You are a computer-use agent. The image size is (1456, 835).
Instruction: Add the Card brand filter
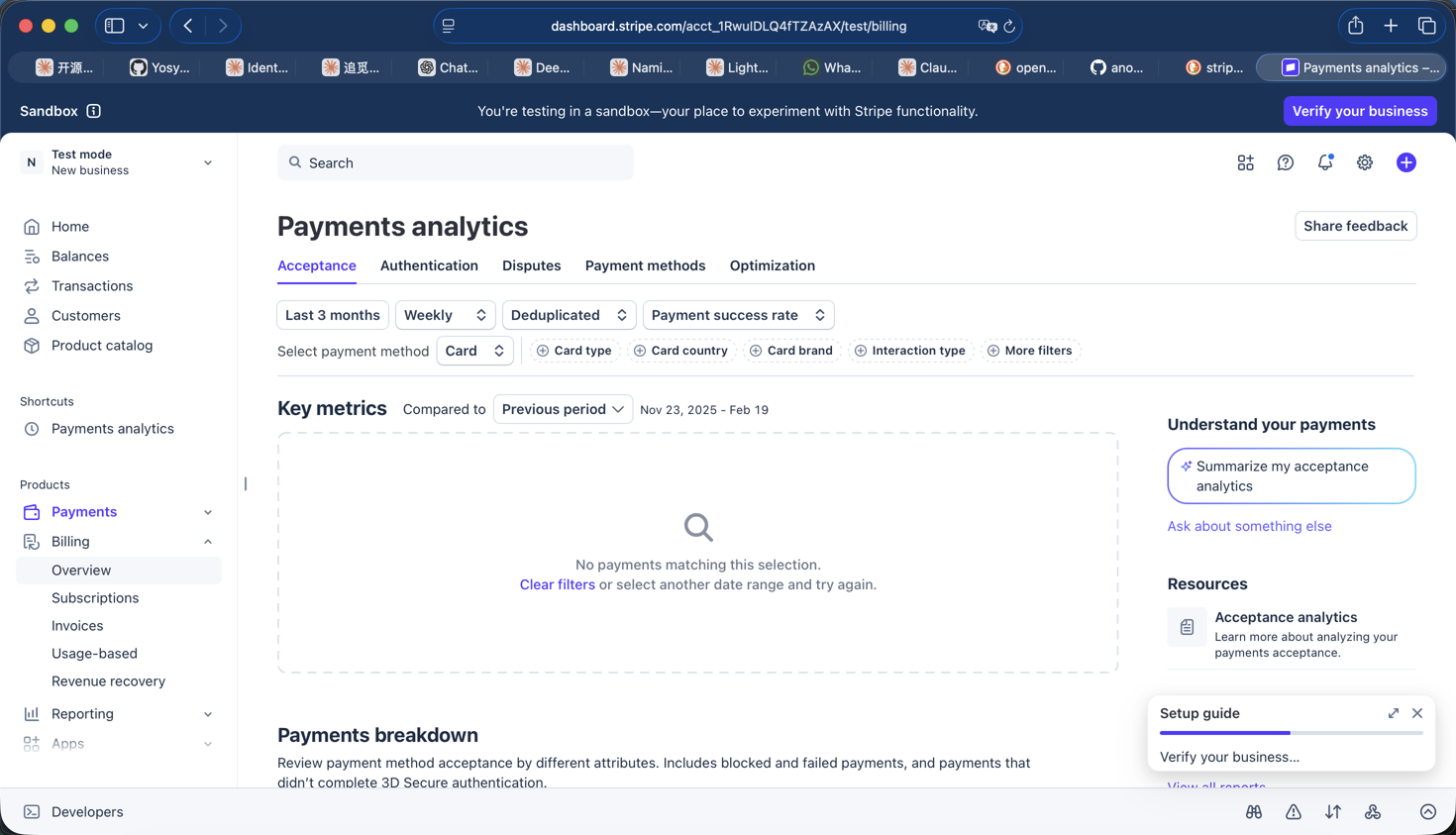click(x=791, y=351)
